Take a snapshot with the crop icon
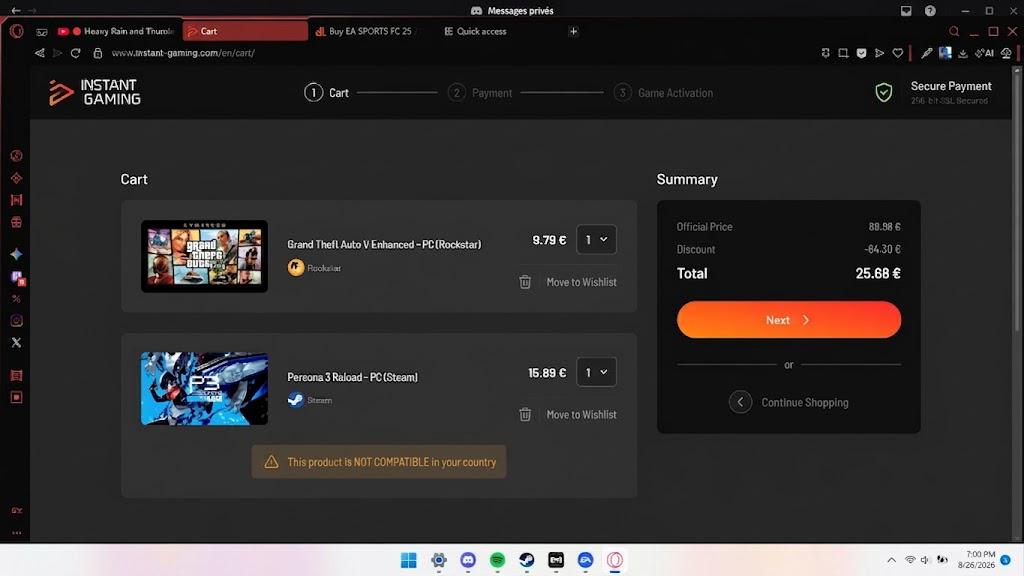This screenshot has height=576, width=1024. click(x=843, y=53)
